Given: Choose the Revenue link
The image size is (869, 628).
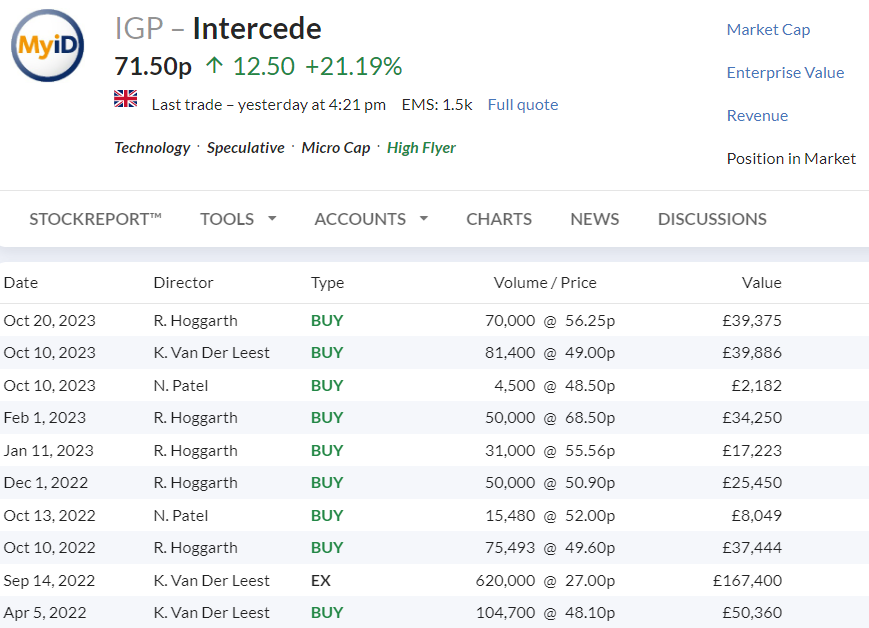Looking at the screenshot, I should click(x=757, y=115).
